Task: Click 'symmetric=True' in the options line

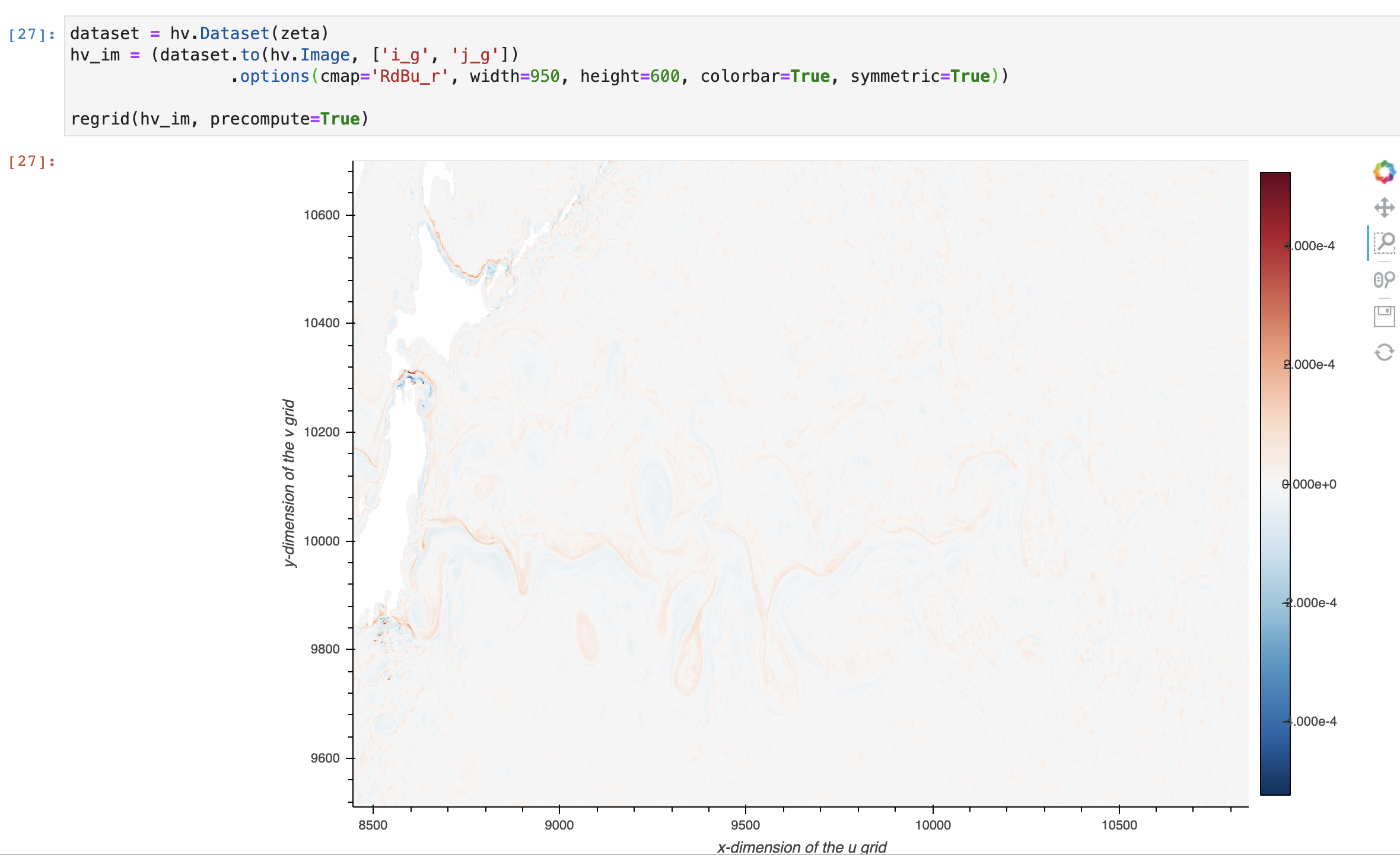Action: pyautogui.click(x=921, y=76)
